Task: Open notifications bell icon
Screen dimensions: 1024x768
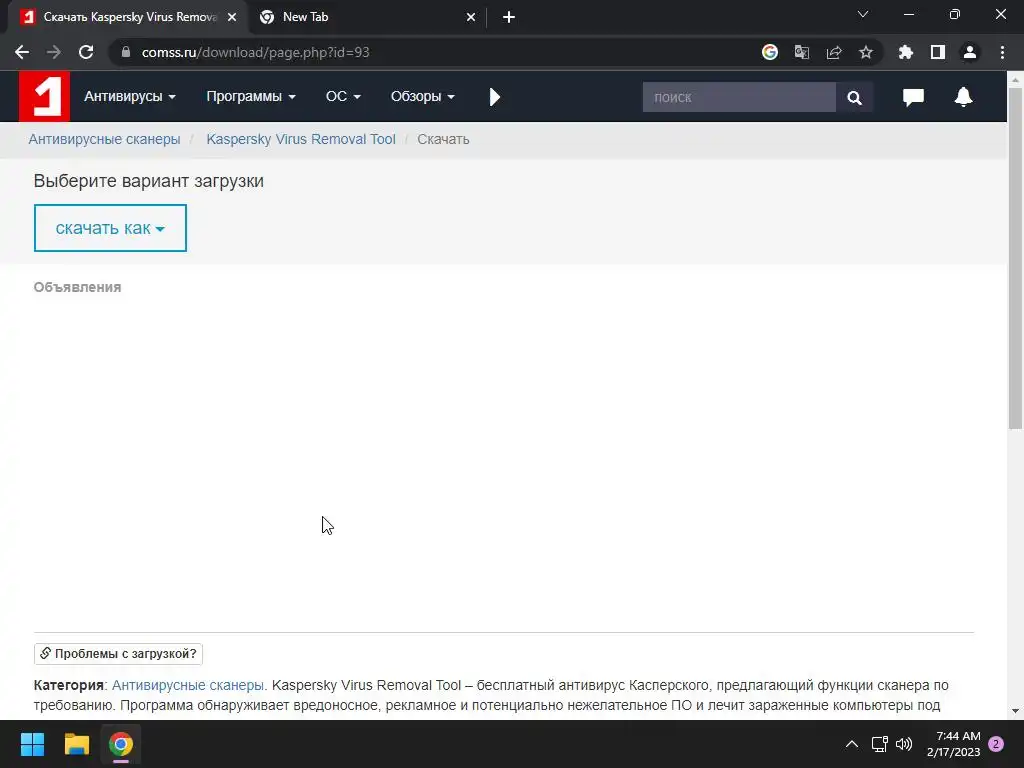Action: click(x=963, y=97)
